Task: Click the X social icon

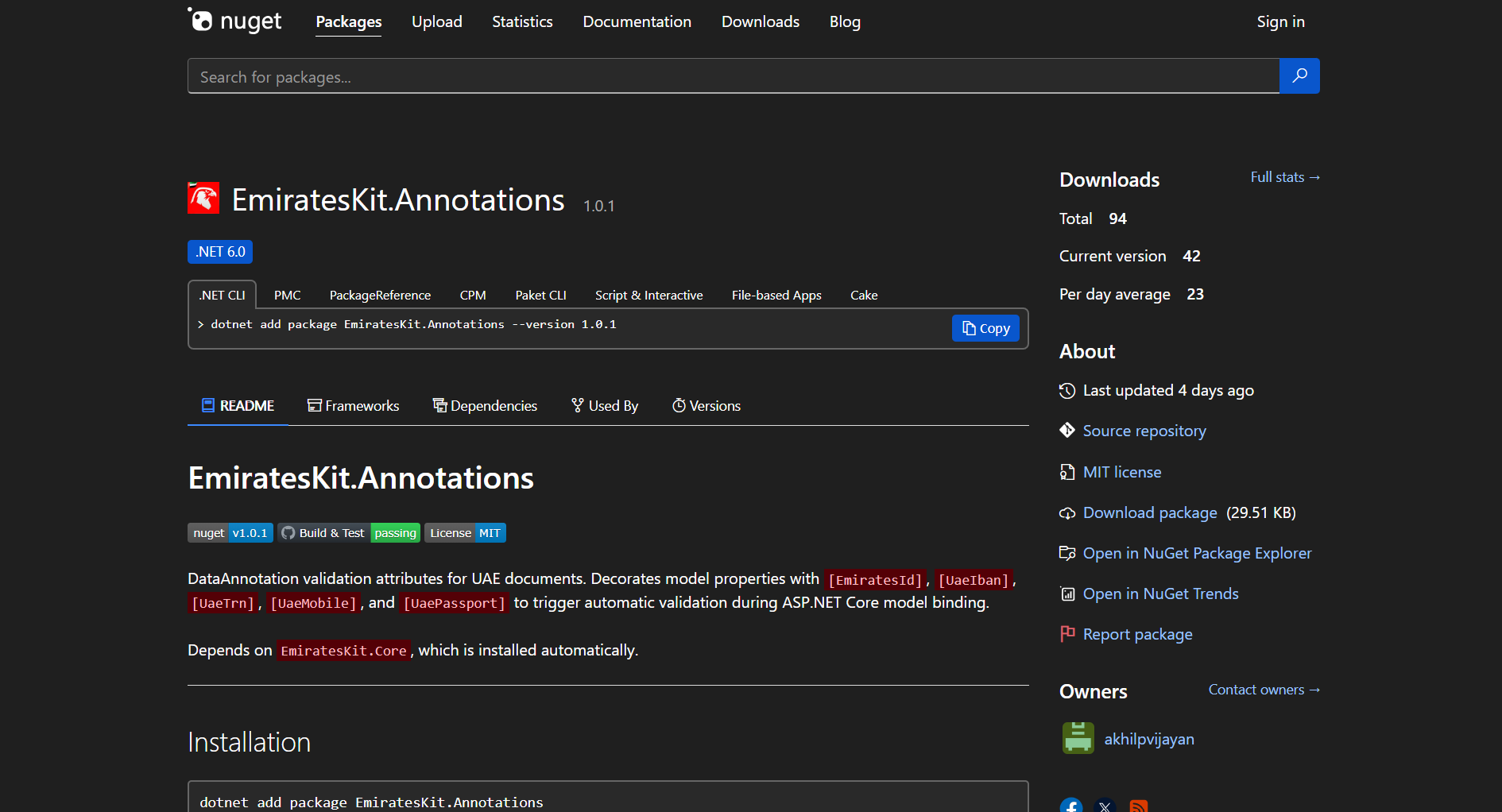Action: (x=1104, y=806)
